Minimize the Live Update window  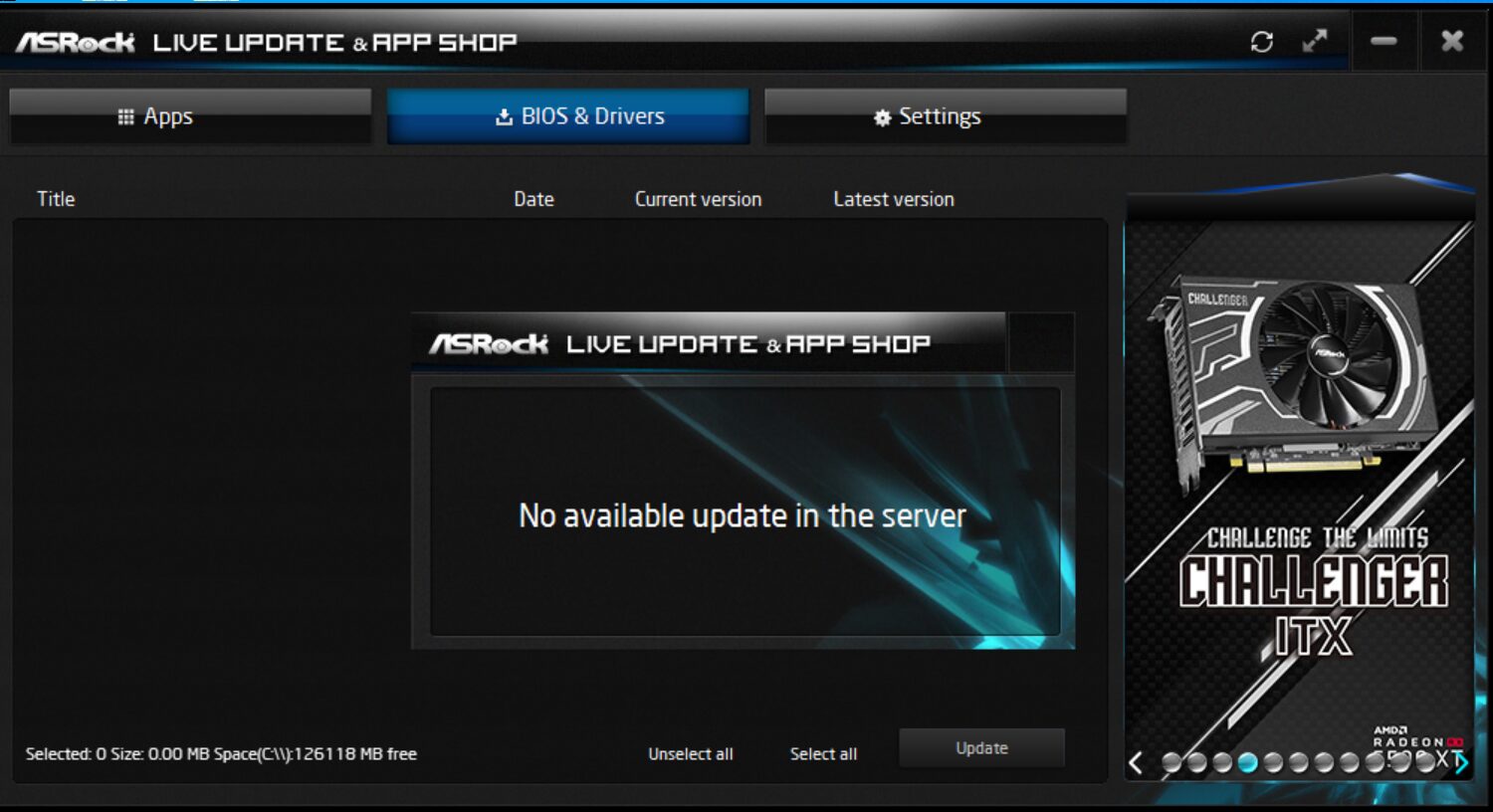coord(1384,41)
